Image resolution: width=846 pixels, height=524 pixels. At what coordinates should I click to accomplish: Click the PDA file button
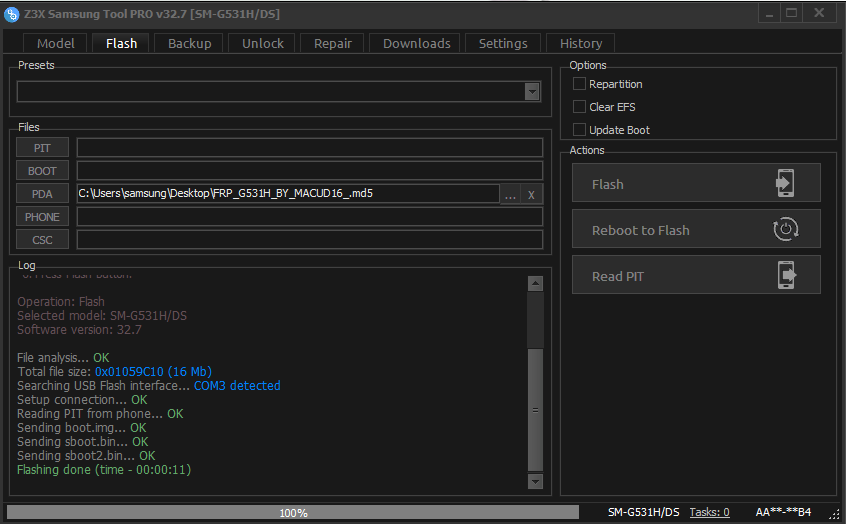[x=42, y=194]
